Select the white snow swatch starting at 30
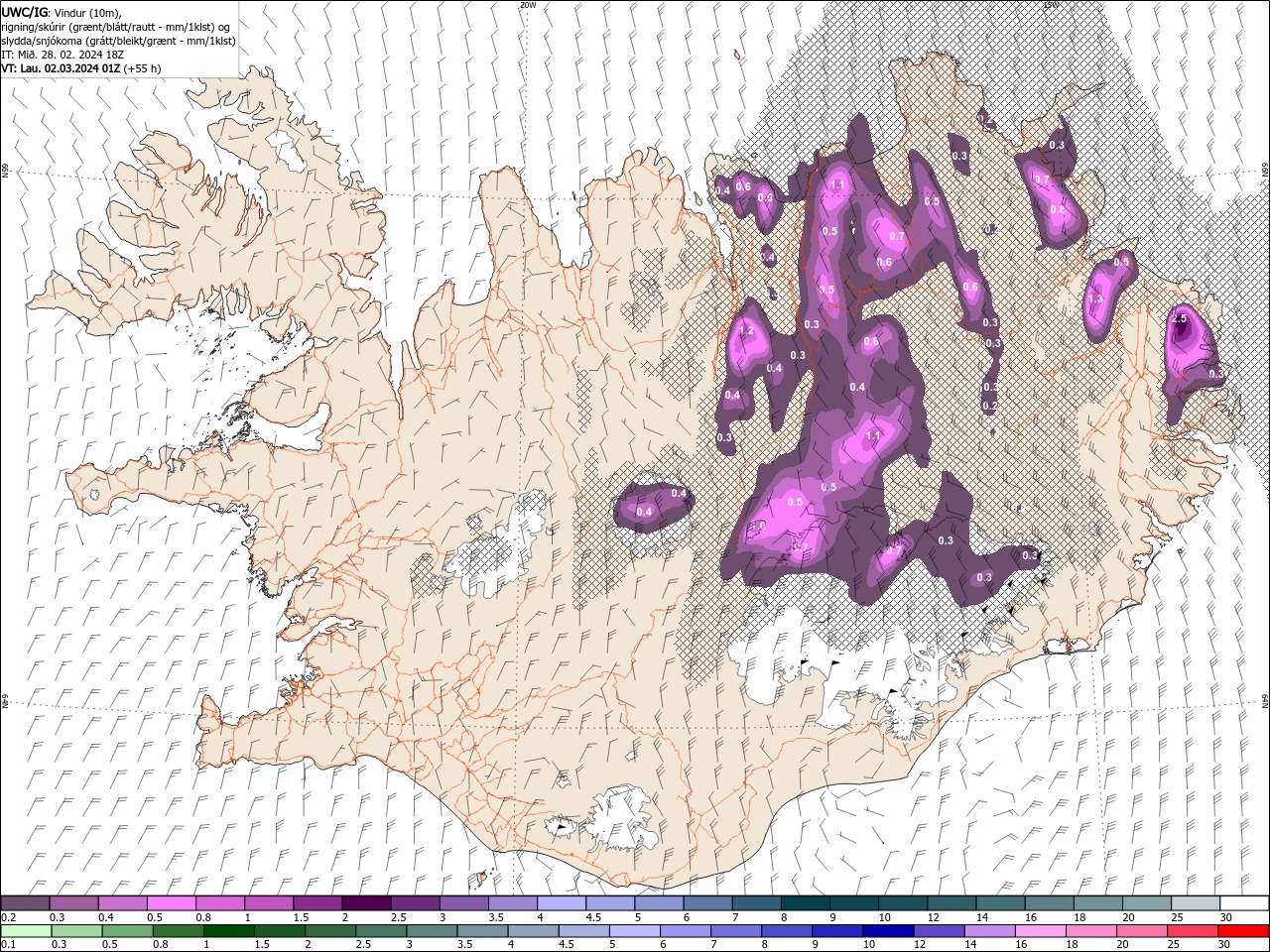 click(1243, 903)
